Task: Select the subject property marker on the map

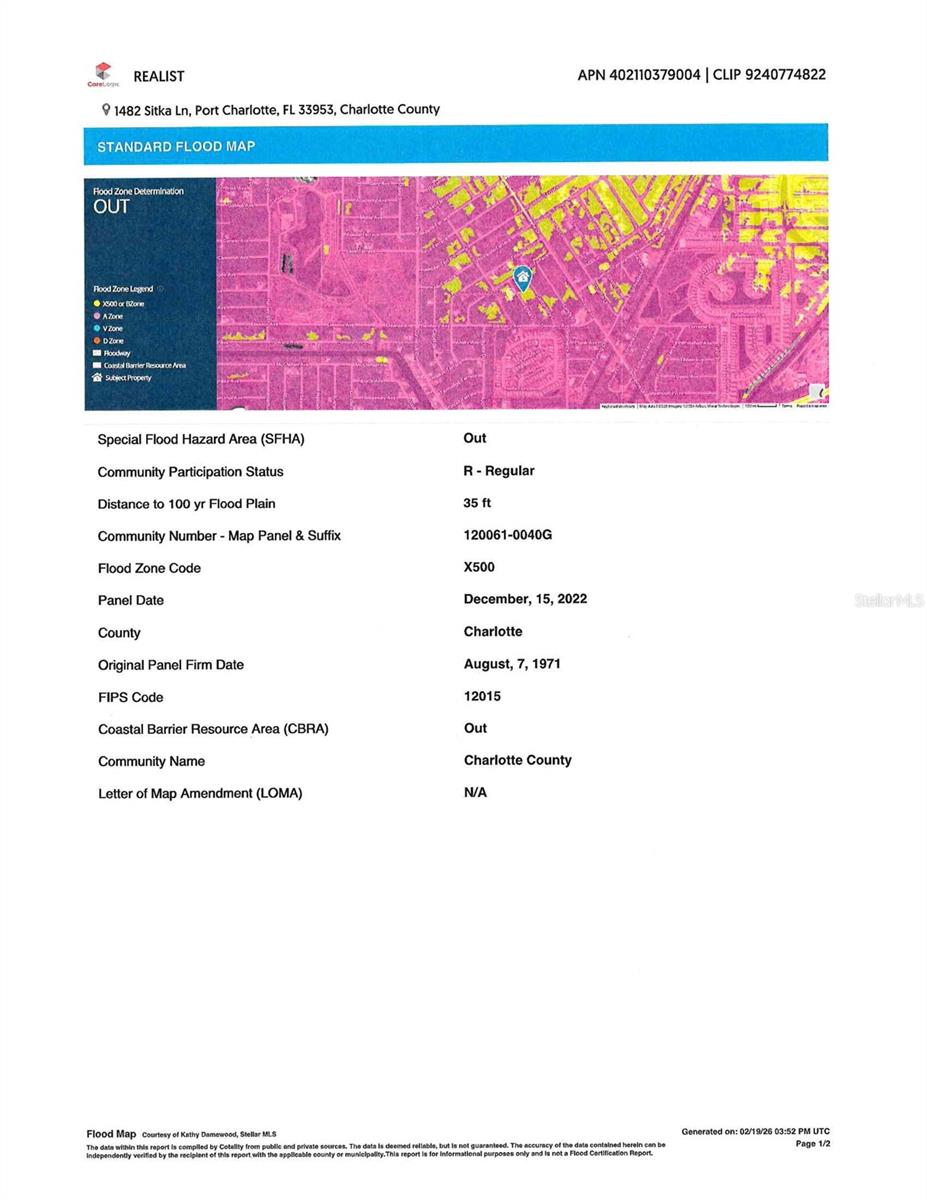Action: [521, 277]
